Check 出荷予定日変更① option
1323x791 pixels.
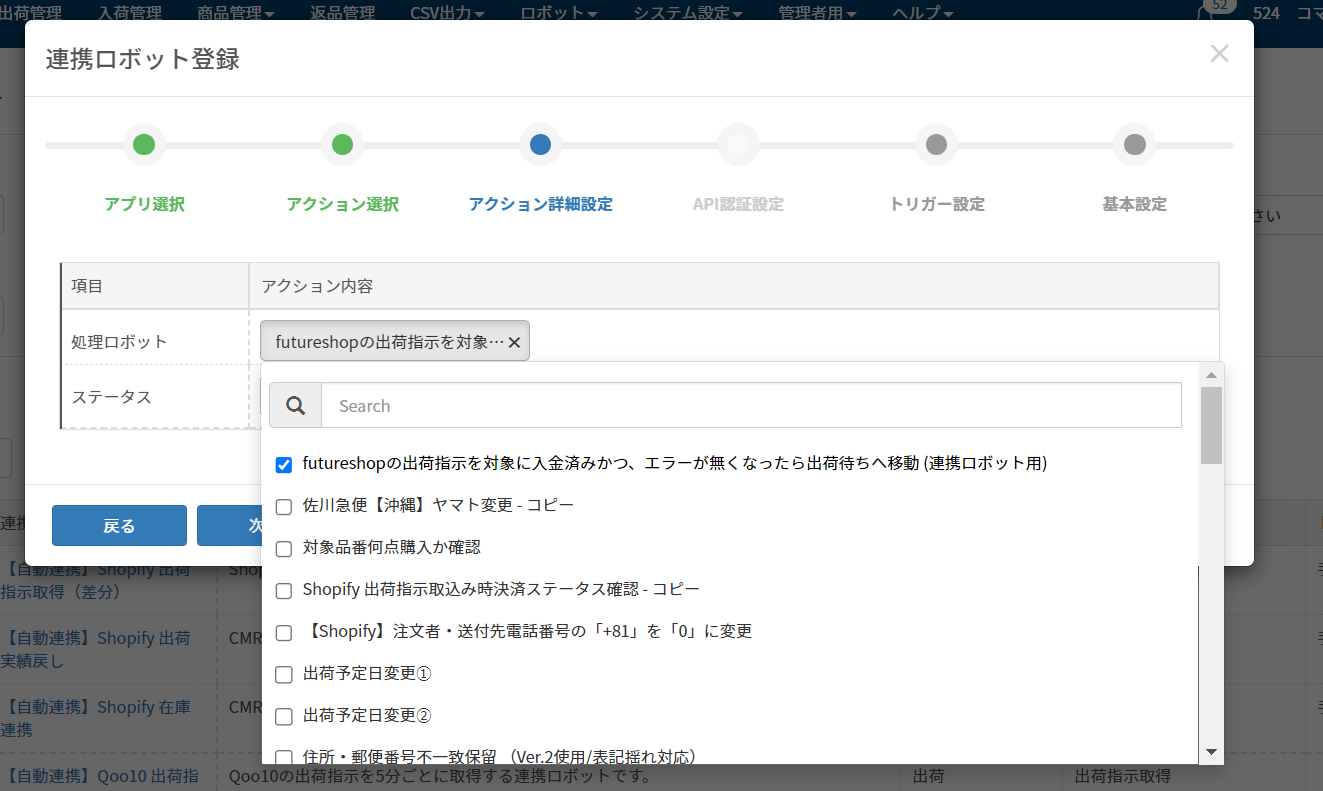click(x=284, y=674)
